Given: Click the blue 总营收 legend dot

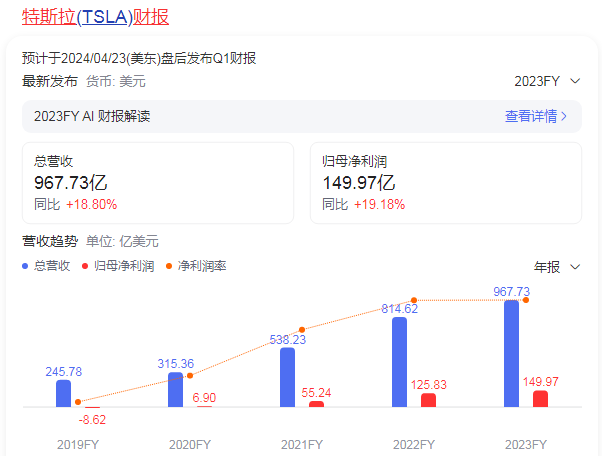Looking at the screenshot, I should click(25, 266).
